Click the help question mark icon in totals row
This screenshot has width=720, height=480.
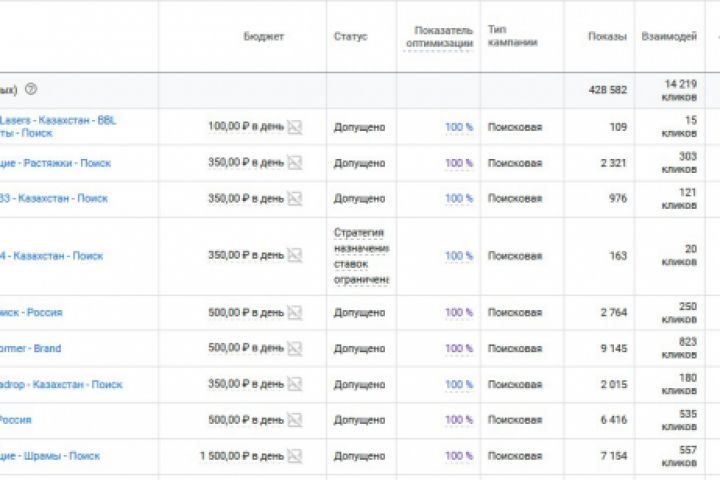[x=31, y=89]
